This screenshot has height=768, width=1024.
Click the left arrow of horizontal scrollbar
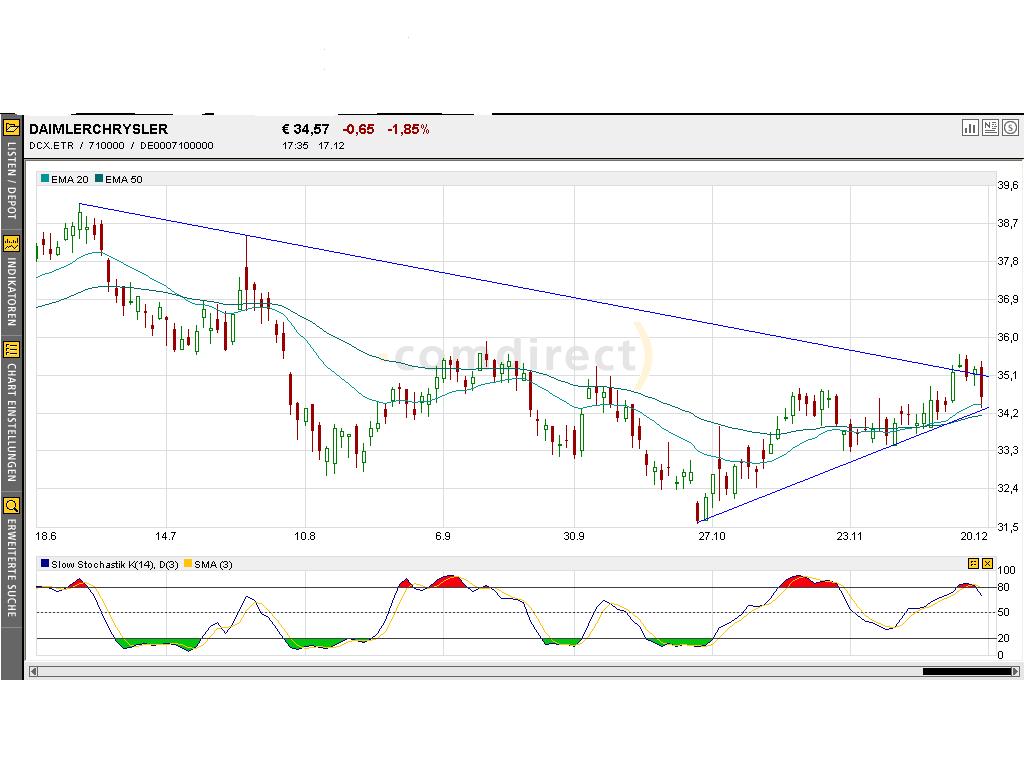33,671
